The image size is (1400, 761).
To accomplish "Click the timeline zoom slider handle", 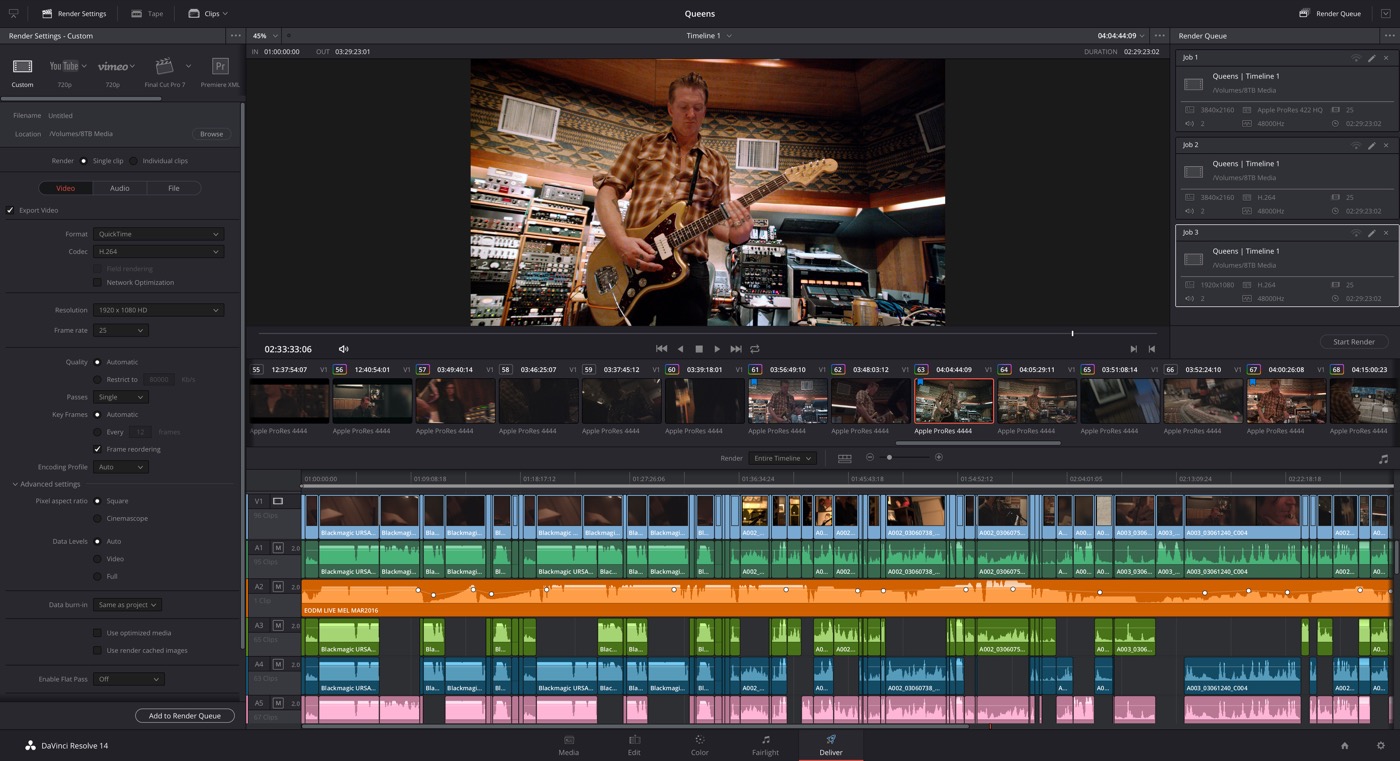I will coord(889,458).
